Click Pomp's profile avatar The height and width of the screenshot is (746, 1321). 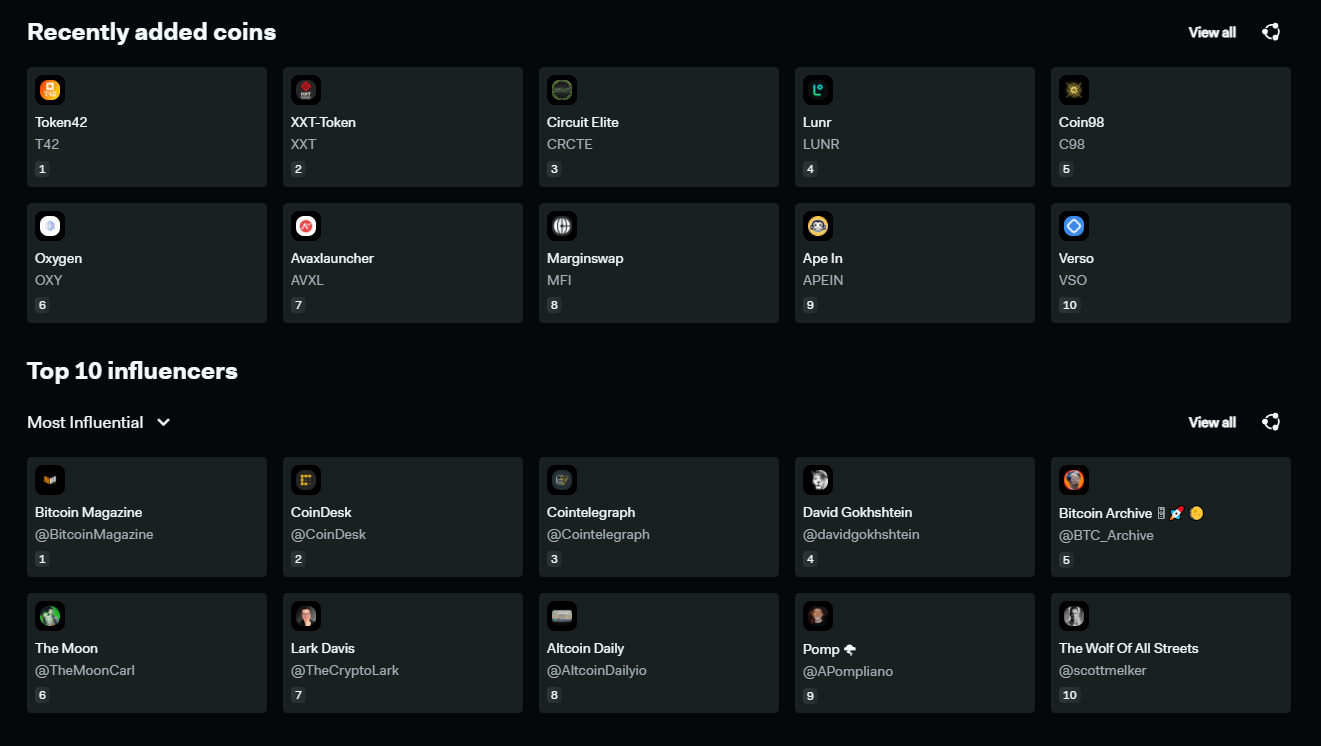click(818, 616)
